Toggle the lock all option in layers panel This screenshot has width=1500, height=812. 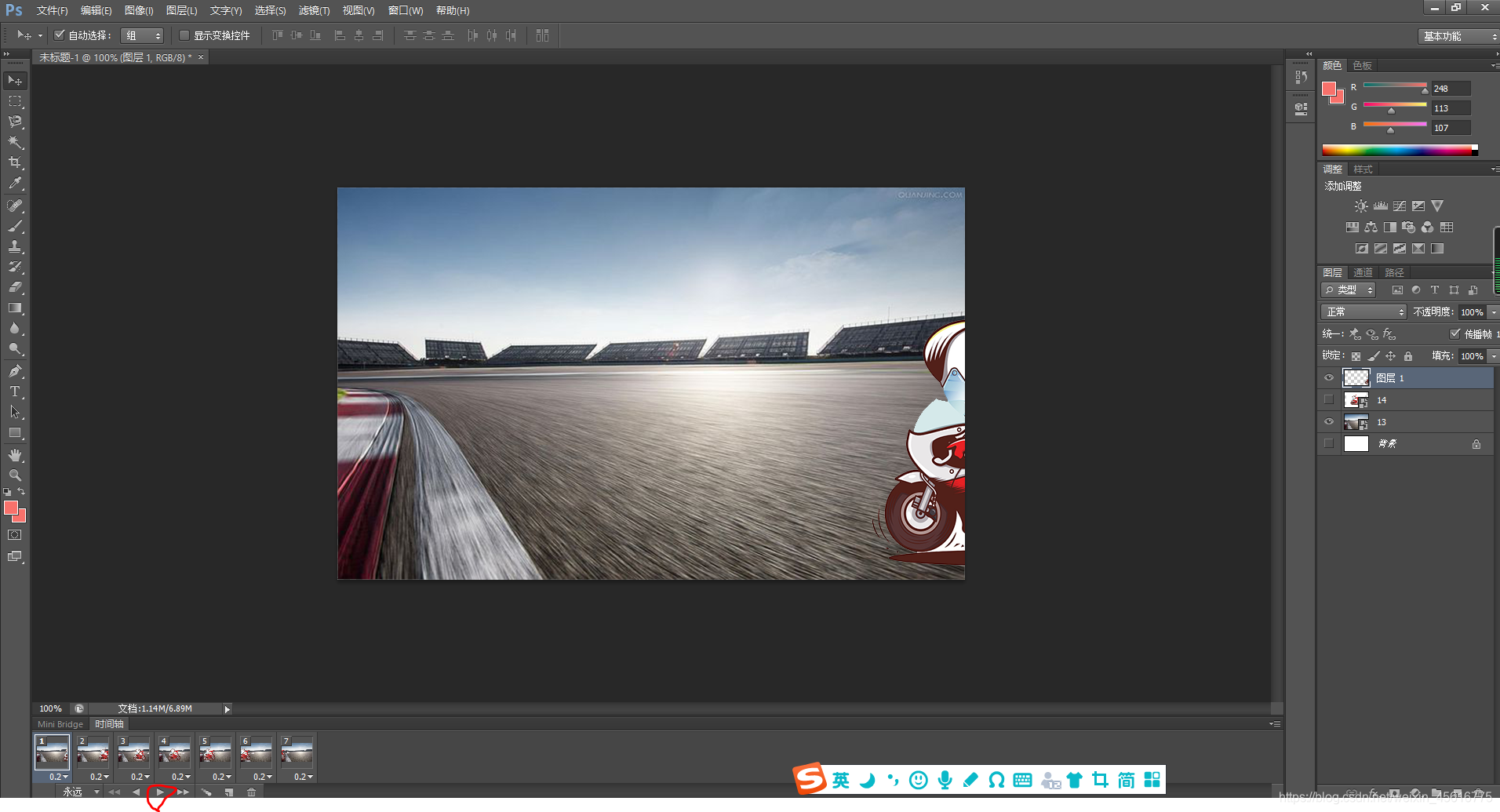pos(1408,356)
